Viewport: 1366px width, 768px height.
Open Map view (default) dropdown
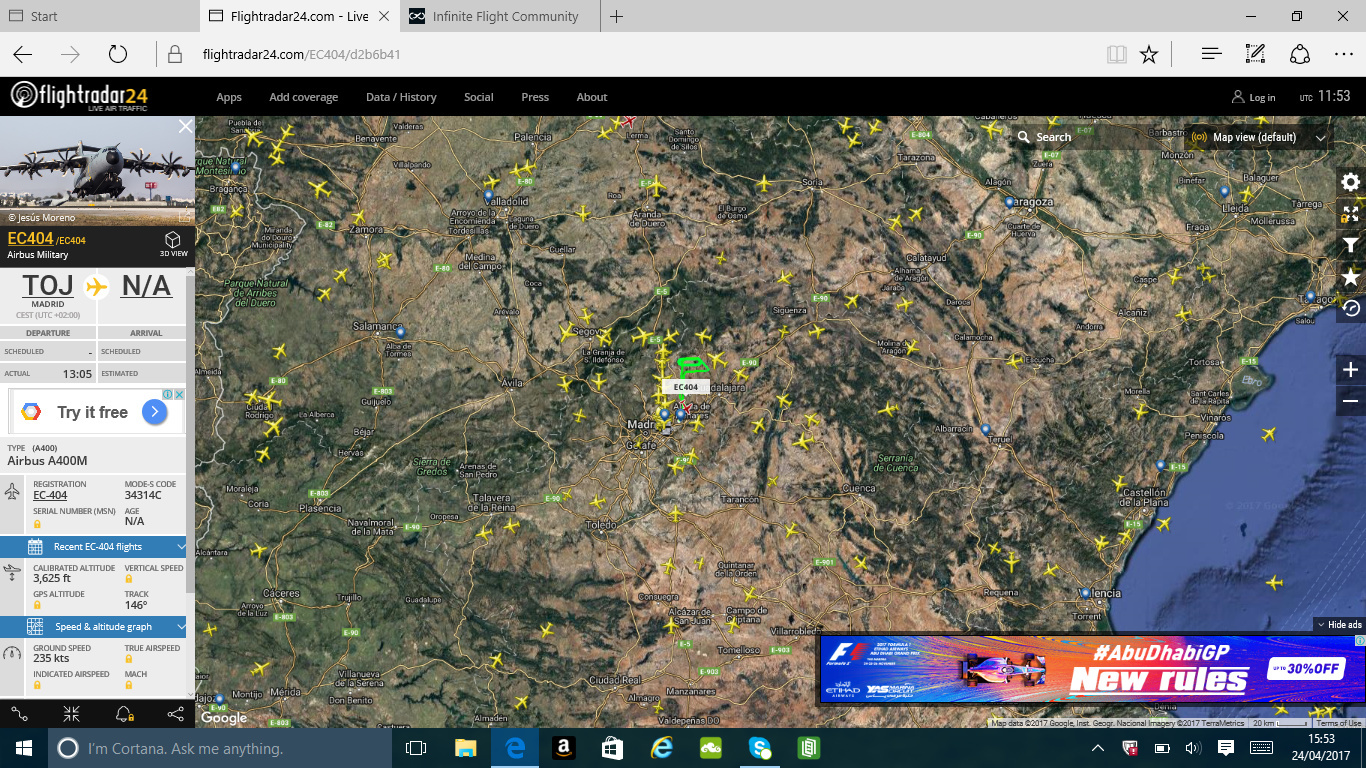(x=1258, y=137)
